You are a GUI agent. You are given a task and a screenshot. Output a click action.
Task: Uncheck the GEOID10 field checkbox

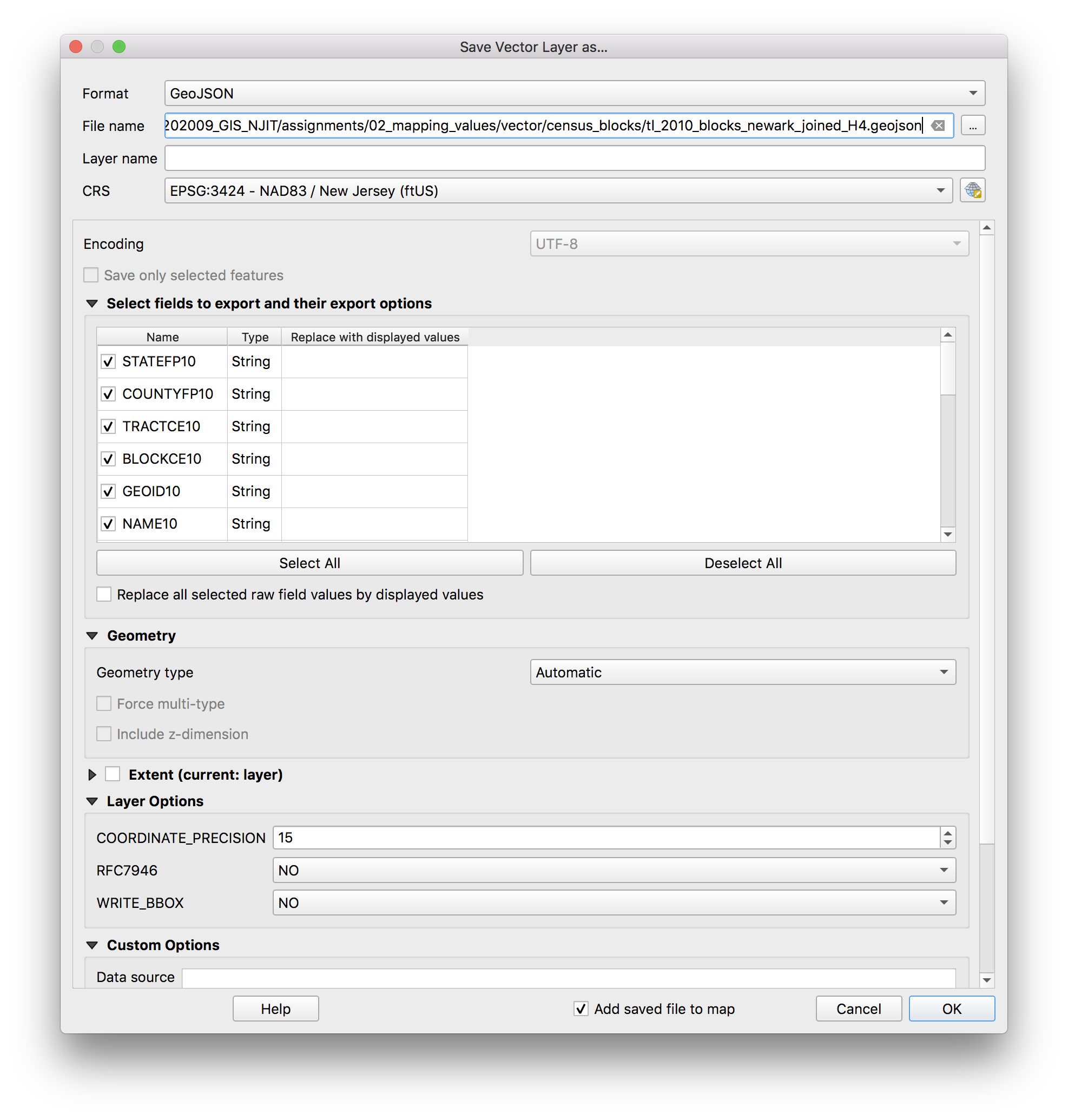coord(108,491)
